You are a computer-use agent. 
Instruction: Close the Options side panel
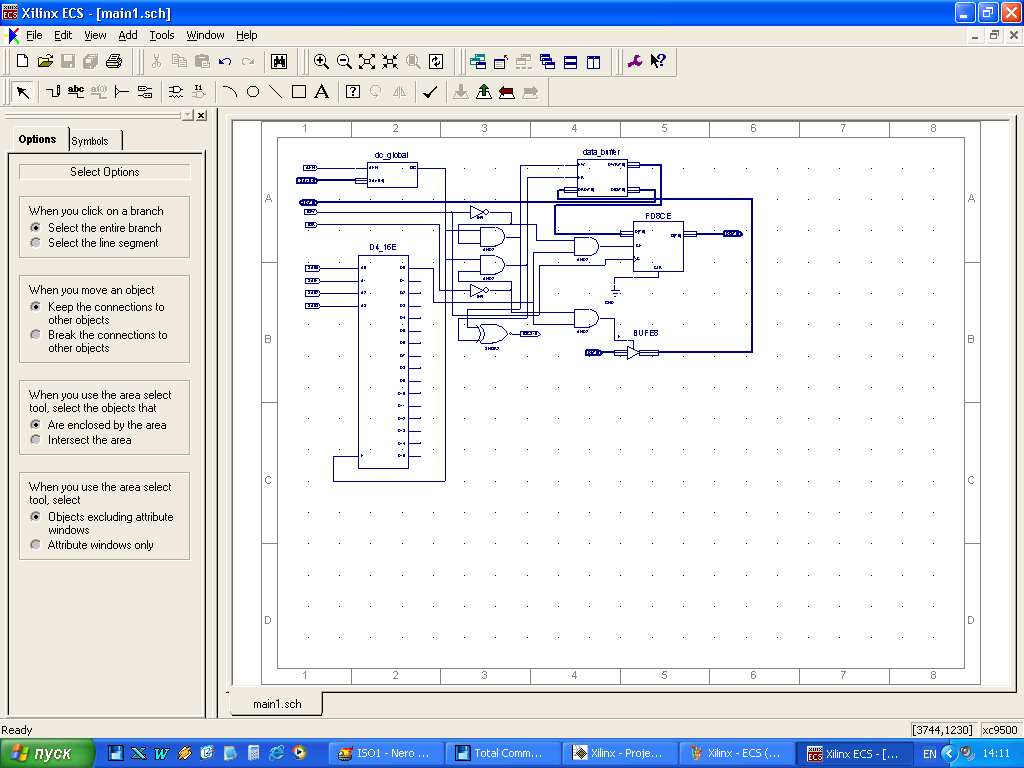(x=201, y=116)
